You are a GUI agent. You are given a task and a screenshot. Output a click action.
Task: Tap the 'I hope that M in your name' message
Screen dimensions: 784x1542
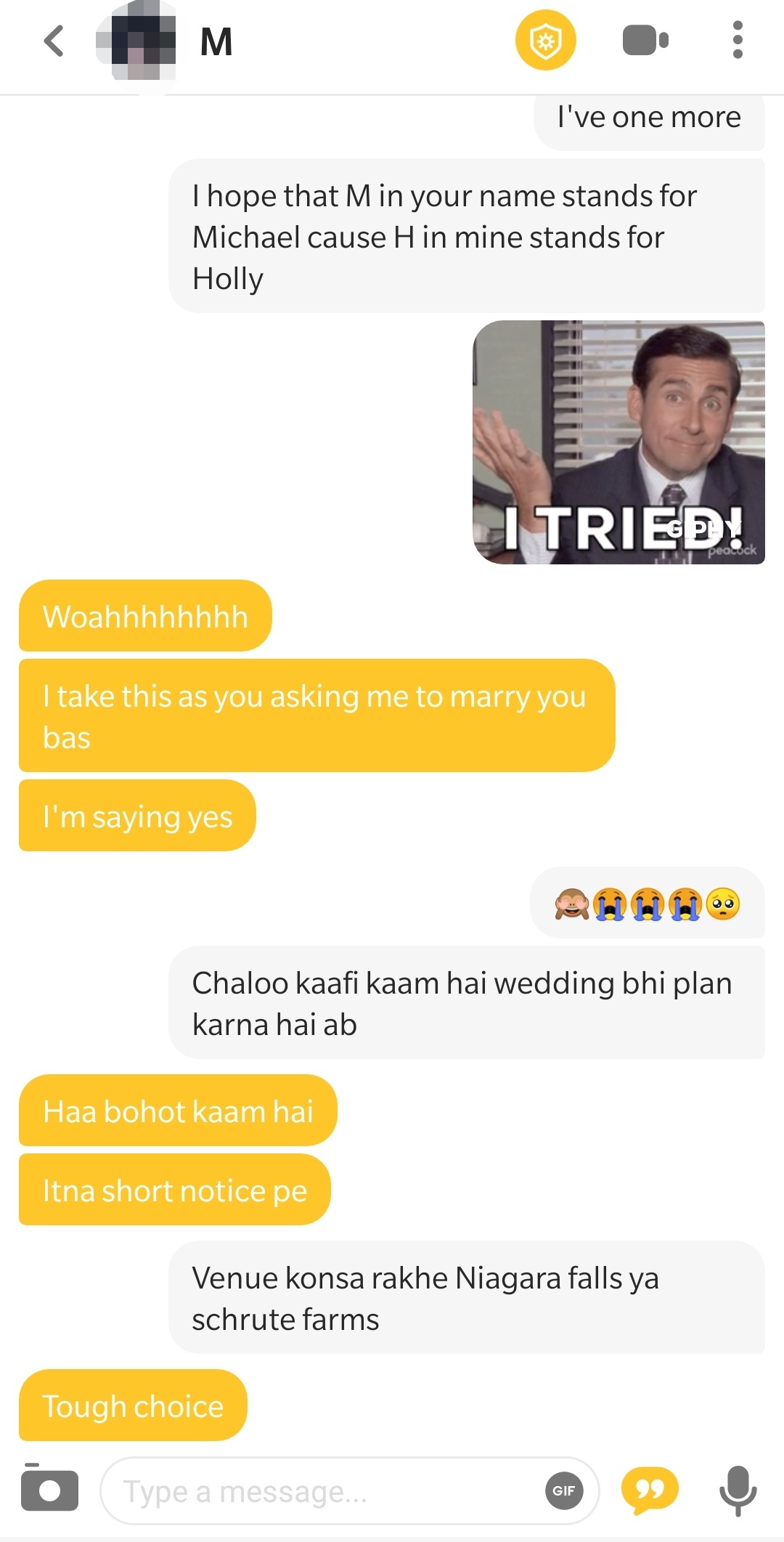[467, 236]
